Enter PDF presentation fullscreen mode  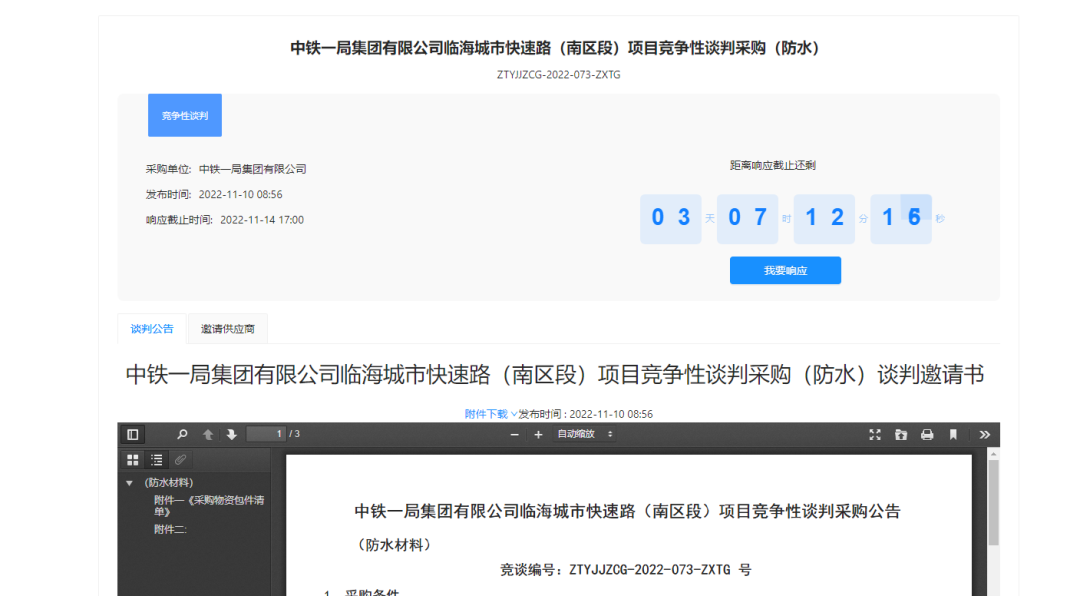(875, 434)
